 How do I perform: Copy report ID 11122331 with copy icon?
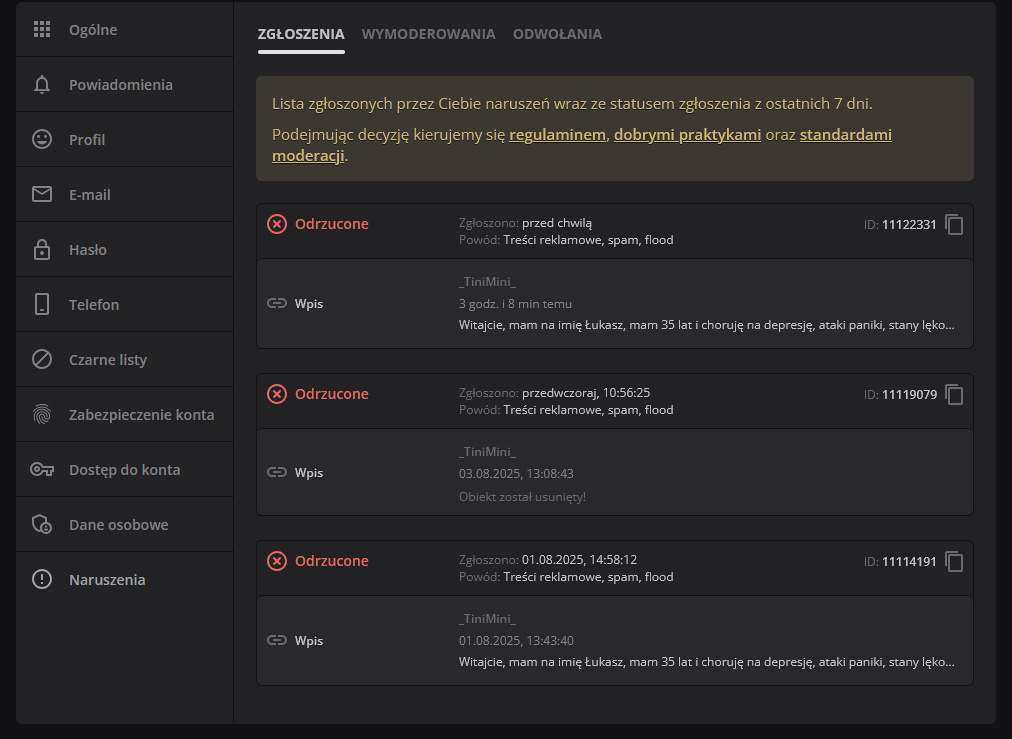(x=954, y=225)
